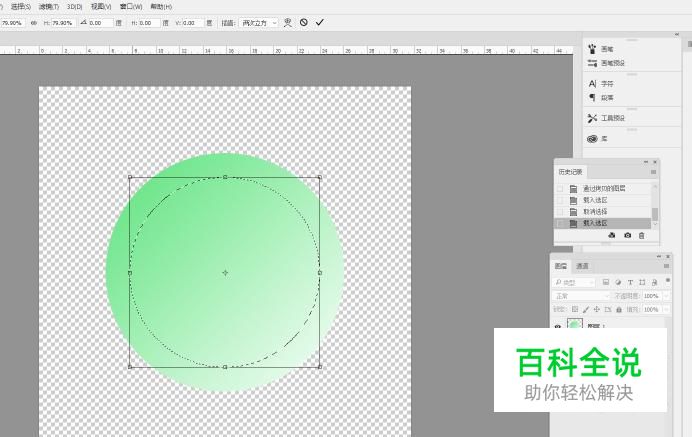Set history brush source for 取消选择 state

[560, 212]
